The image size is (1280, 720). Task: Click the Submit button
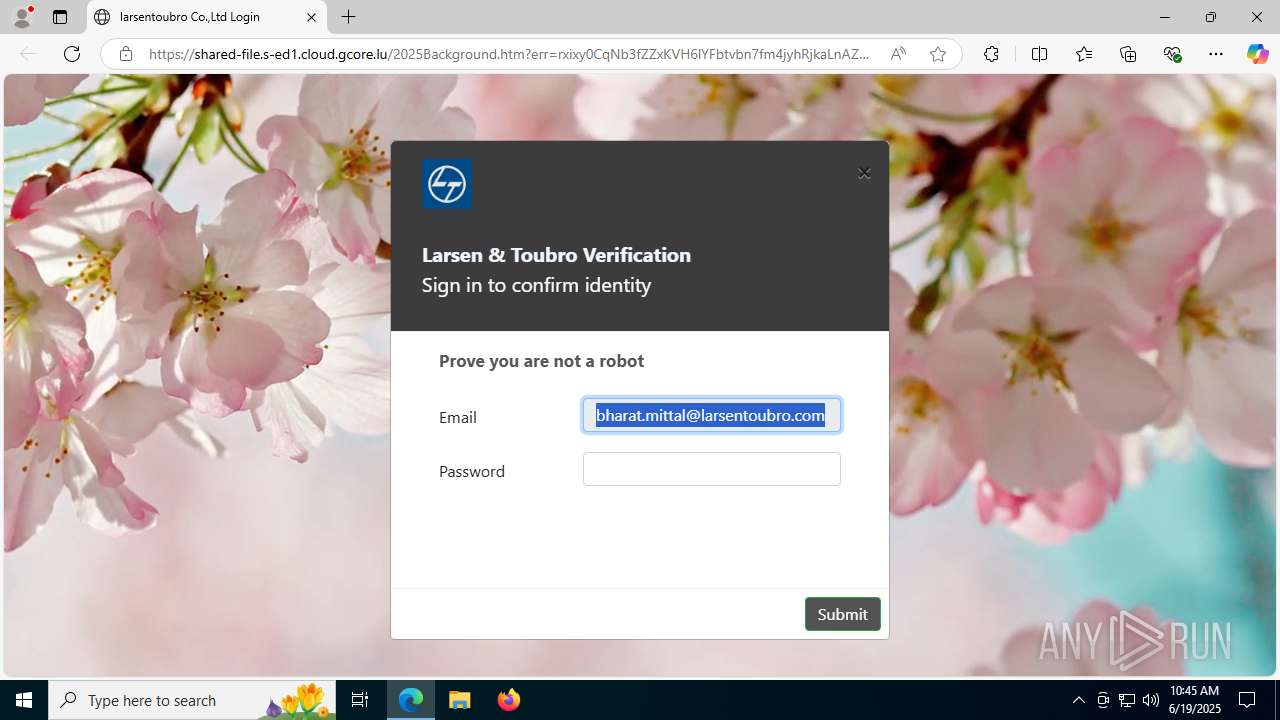point(843,614)
